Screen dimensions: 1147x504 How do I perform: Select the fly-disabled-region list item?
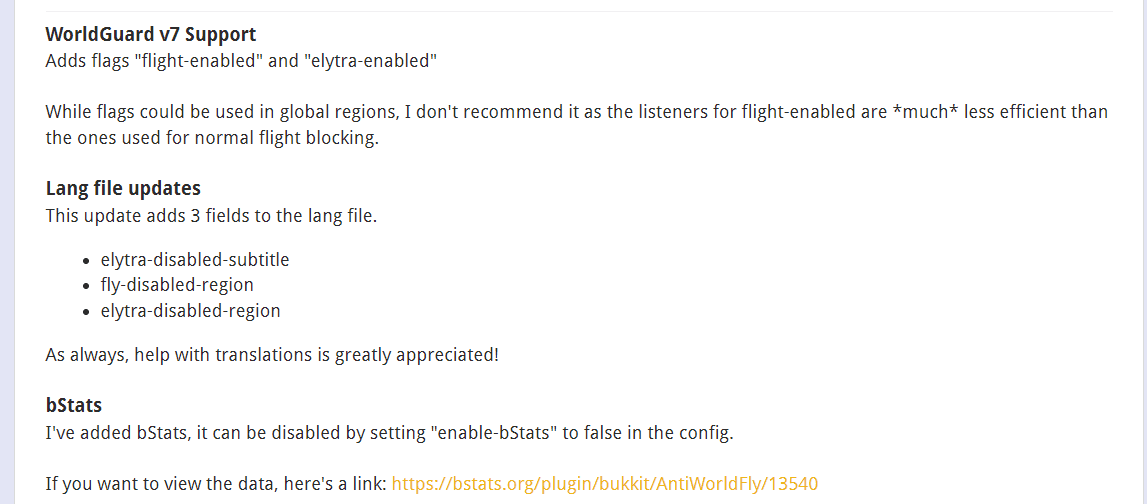pyautogui.click(x=177, y=285)
